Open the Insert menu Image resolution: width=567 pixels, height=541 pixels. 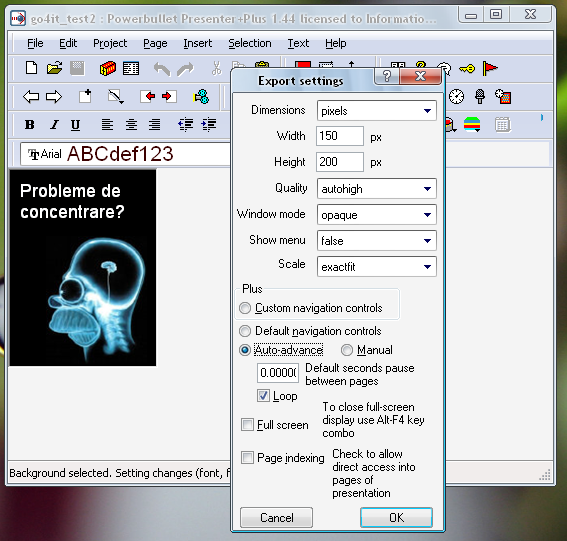tap(197, 43)
